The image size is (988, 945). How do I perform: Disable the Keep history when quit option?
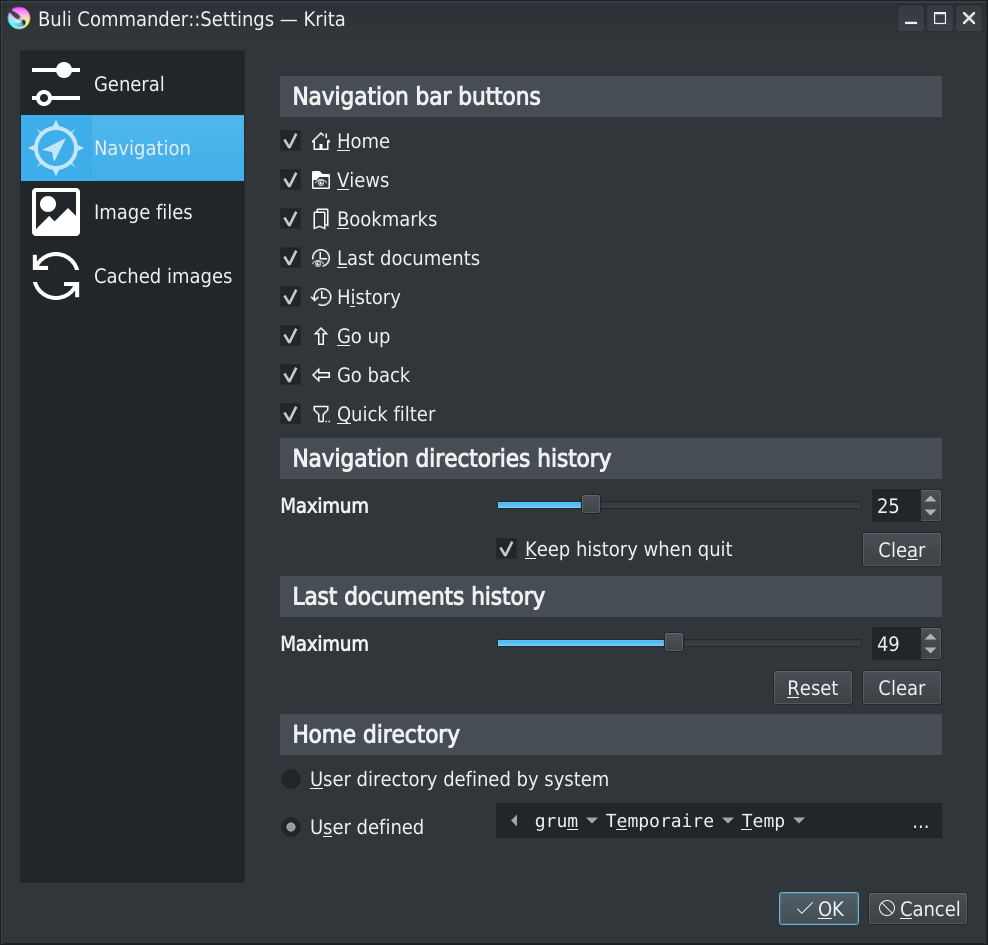(x=507, y=549)
